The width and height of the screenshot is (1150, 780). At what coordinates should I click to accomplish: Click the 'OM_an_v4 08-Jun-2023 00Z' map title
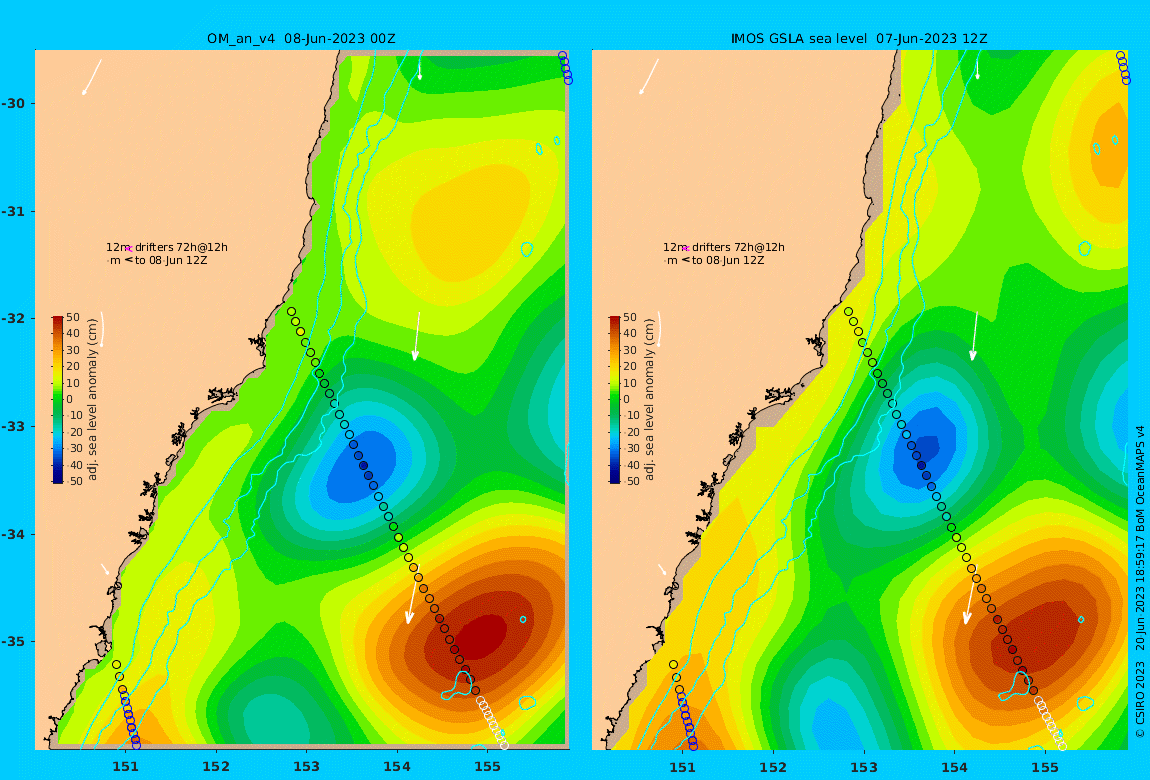tap(301, 38)
